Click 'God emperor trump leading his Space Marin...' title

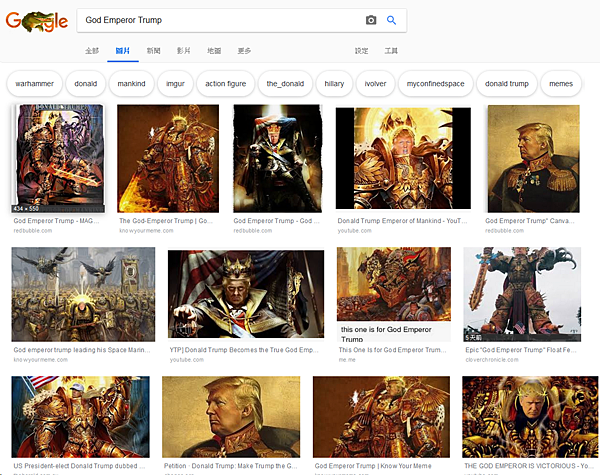(82, 350)
